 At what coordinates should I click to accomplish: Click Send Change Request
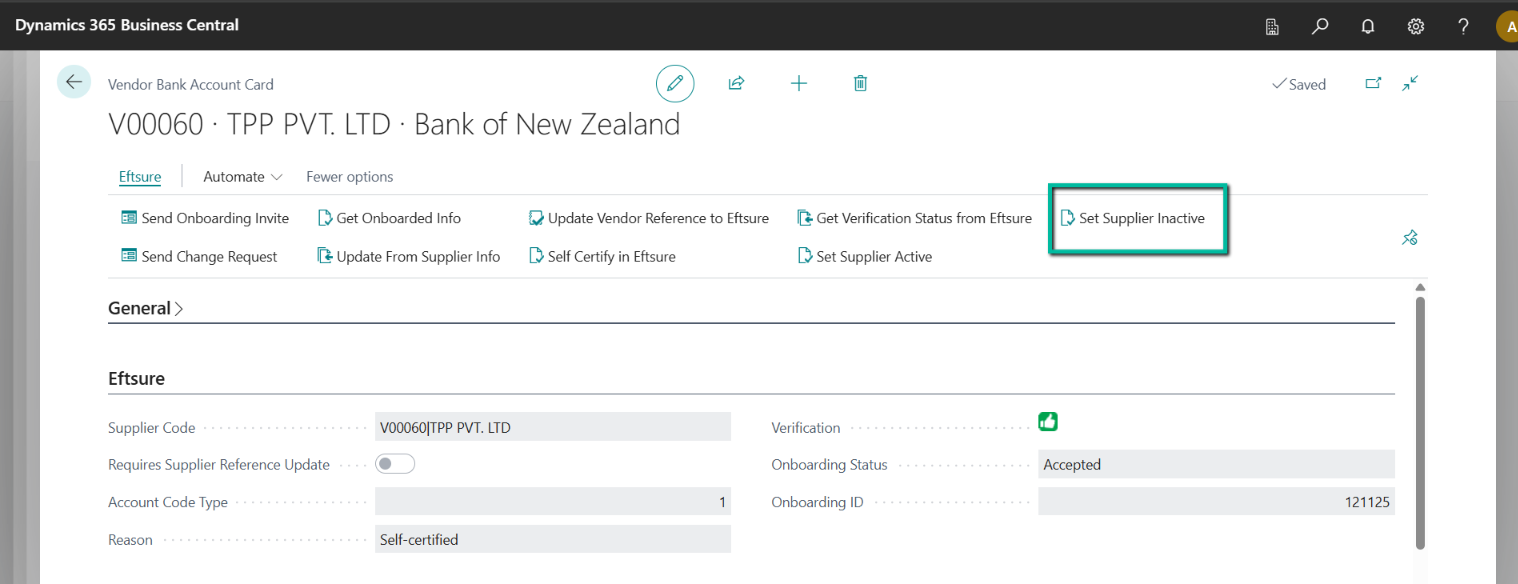[199, 256]
